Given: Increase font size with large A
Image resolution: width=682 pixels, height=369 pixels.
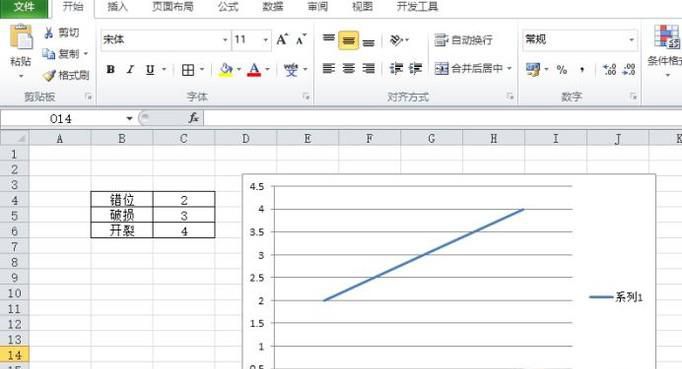Looking at the screenshot, I should pyautogui.click(x=282, y=40).
